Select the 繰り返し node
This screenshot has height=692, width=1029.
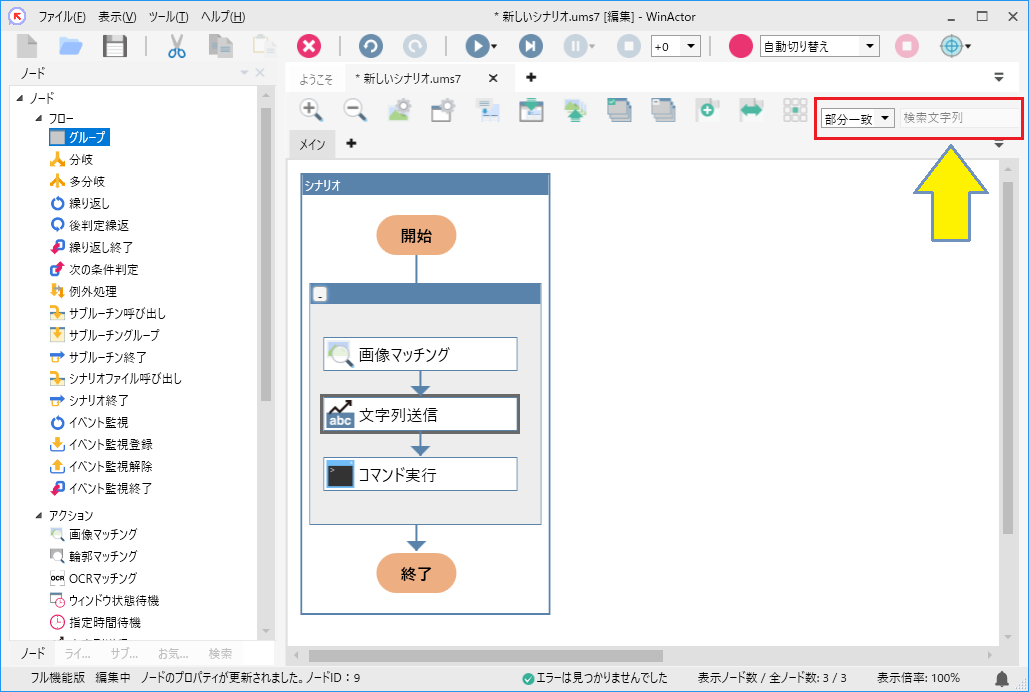click(x=80, y=204)
